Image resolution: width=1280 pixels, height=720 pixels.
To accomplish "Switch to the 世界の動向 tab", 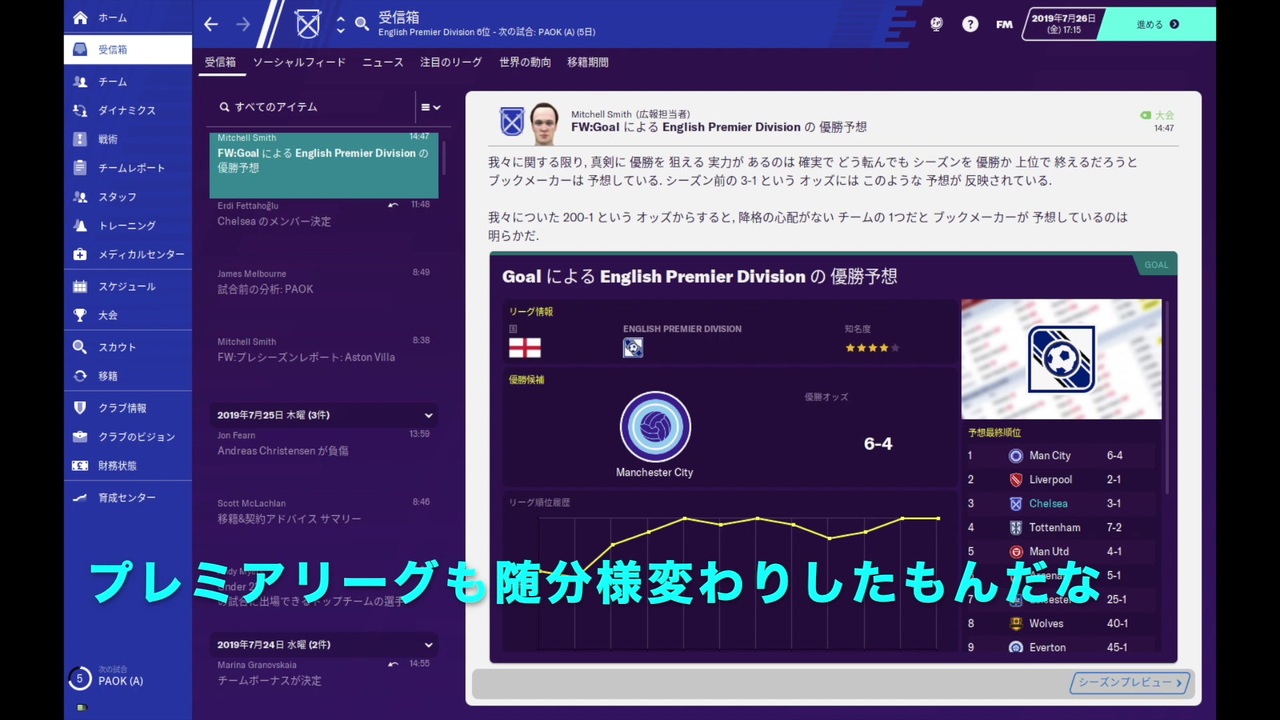I will [525, 62].
